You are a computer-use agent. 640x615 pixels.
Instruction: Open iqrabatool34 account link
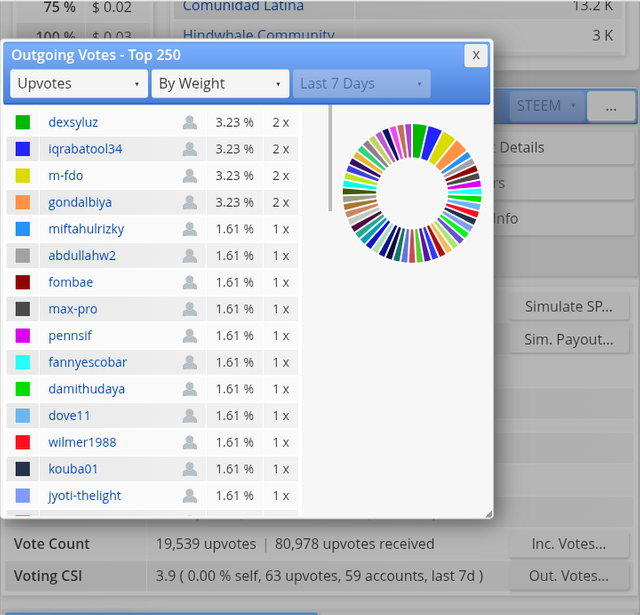(85, 149)
